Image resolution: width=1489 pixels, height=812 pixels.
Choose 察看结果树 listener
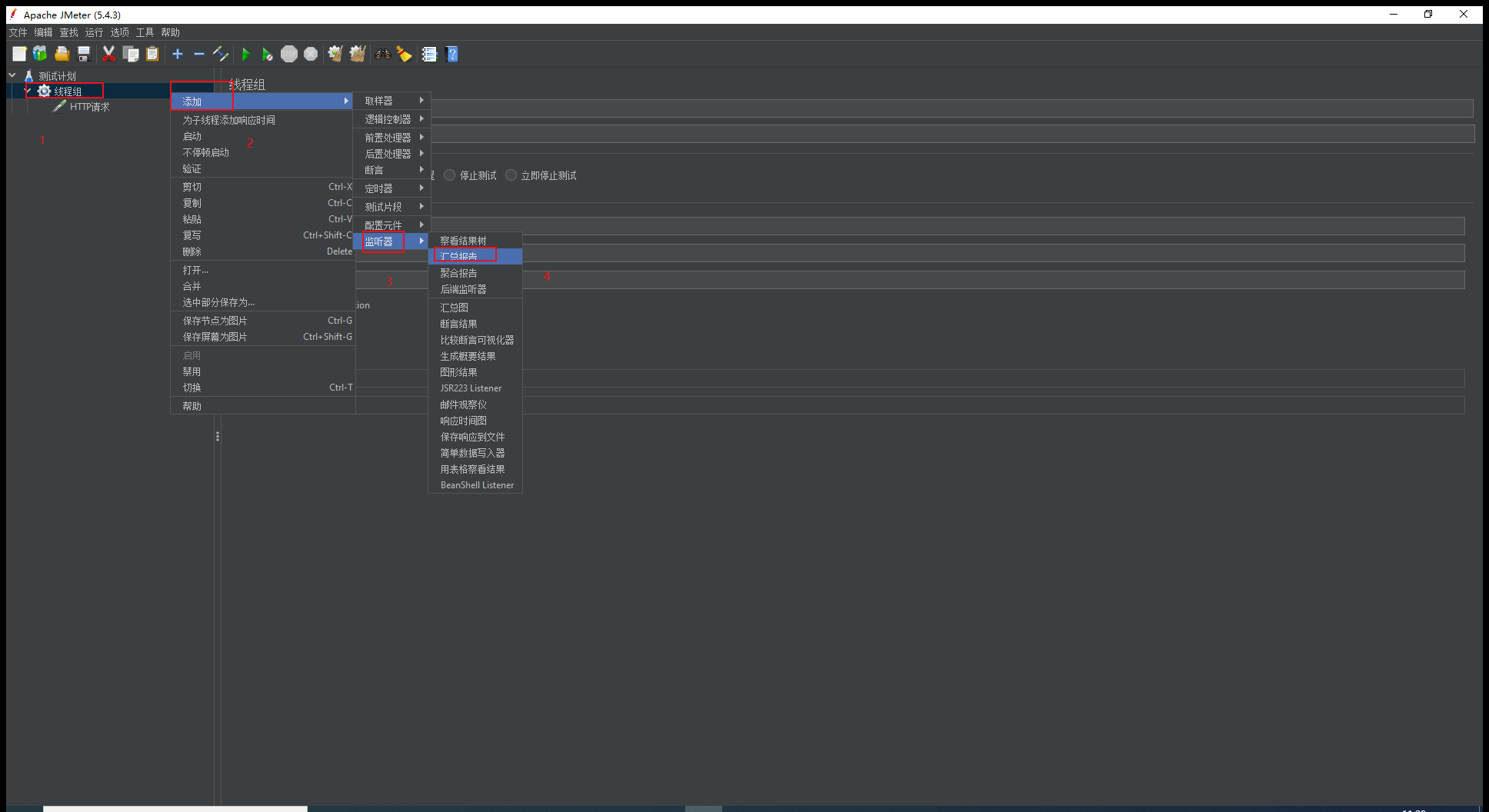click(475, 241)
